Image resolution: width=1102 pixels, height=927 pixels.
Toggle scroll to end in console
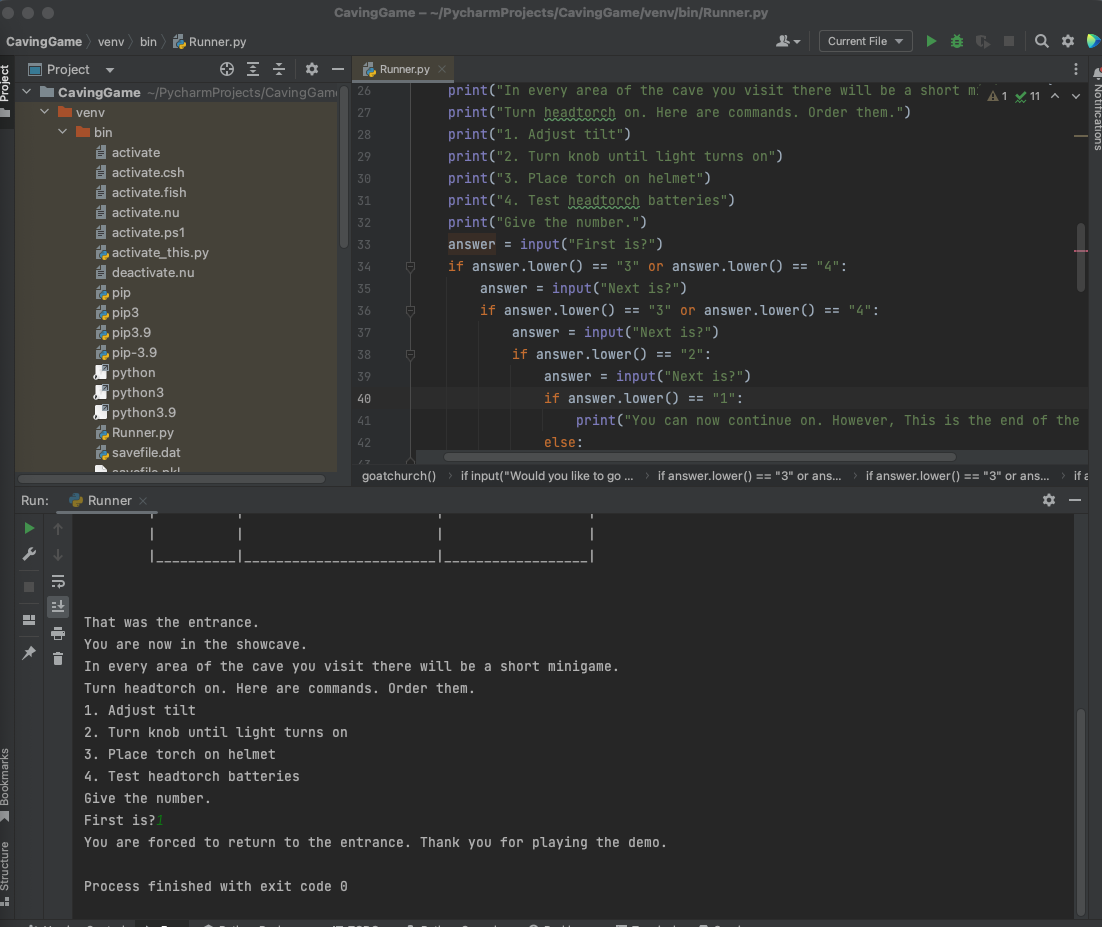pyautogui.click(x=58, y=606)
